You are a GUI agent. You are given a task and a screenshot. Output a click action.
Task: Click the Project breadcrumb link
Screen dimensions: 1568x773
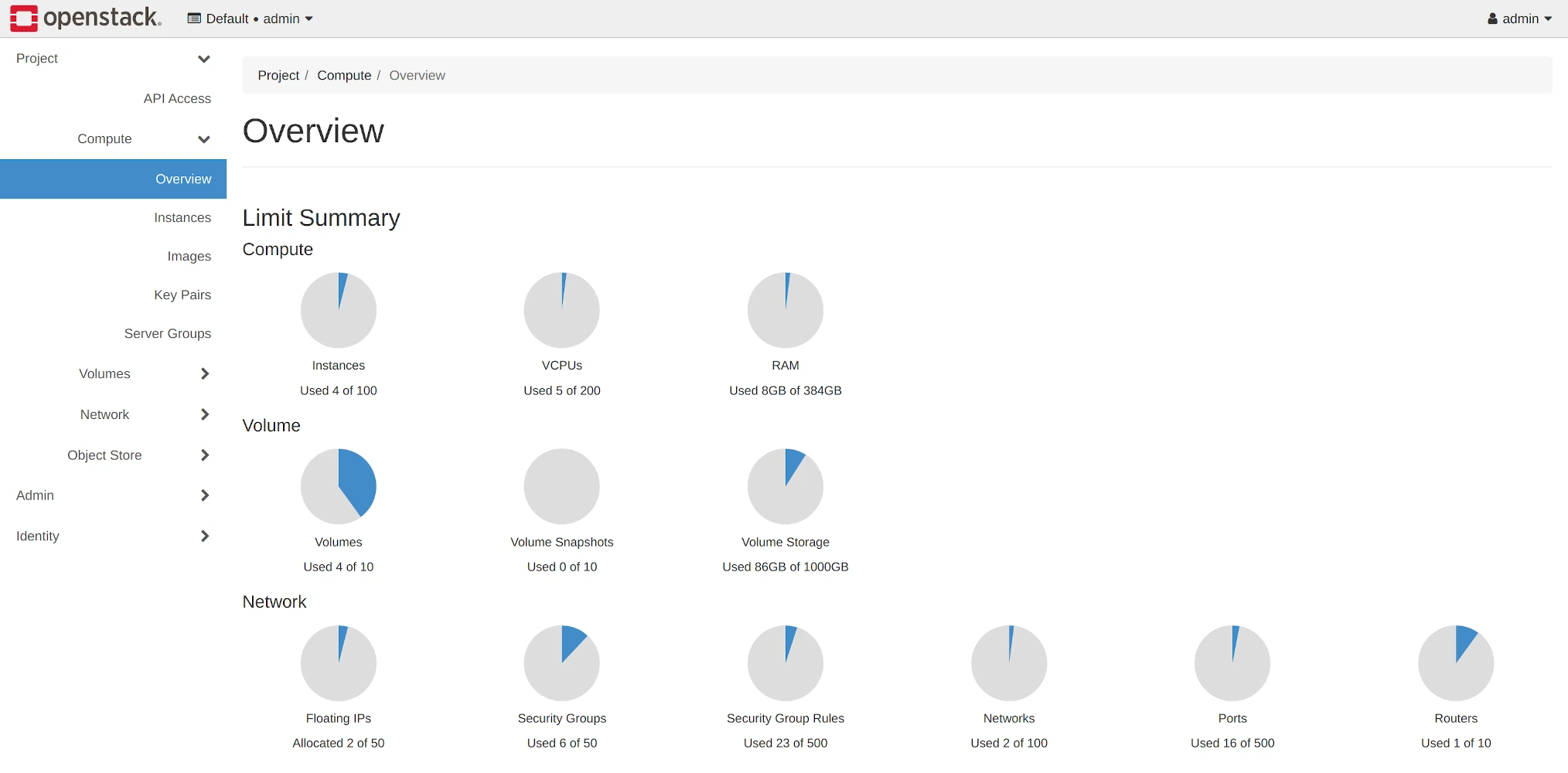[x=278, y=76]
